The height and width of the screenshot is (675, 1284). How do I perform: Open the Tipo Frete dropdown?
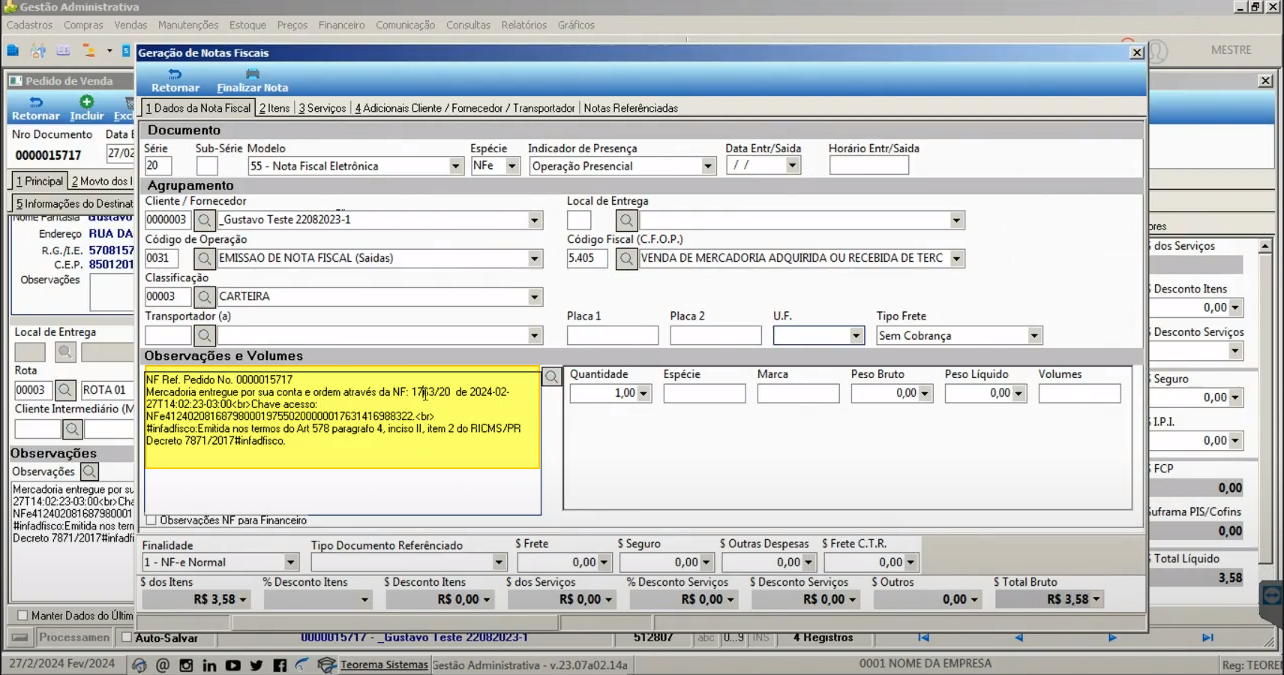[x=1034, y=336]
